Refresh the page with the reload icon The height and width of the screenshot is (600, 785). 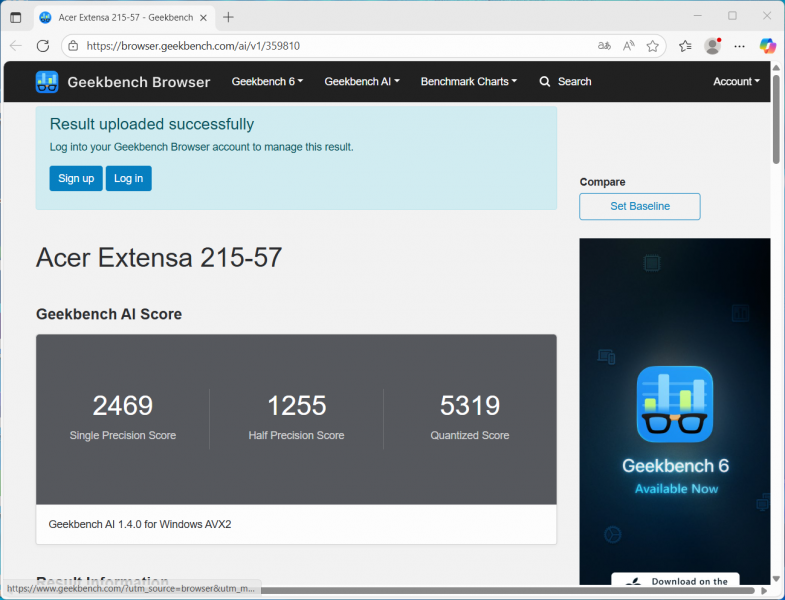pos(43,46)
